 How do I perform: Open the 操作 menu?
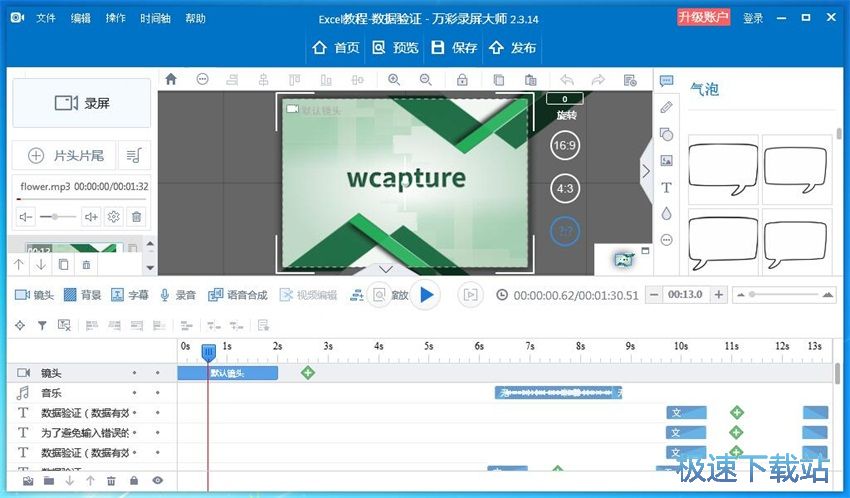[115, 18]
